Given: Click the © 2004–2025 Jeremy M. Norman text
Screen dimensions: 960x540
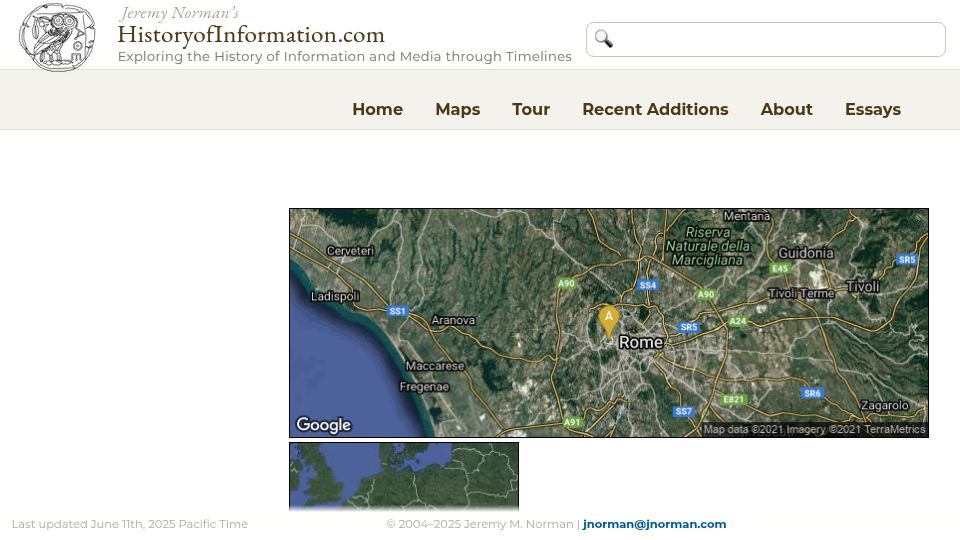Looking at the screenshot, I should (x=479, y=524).
